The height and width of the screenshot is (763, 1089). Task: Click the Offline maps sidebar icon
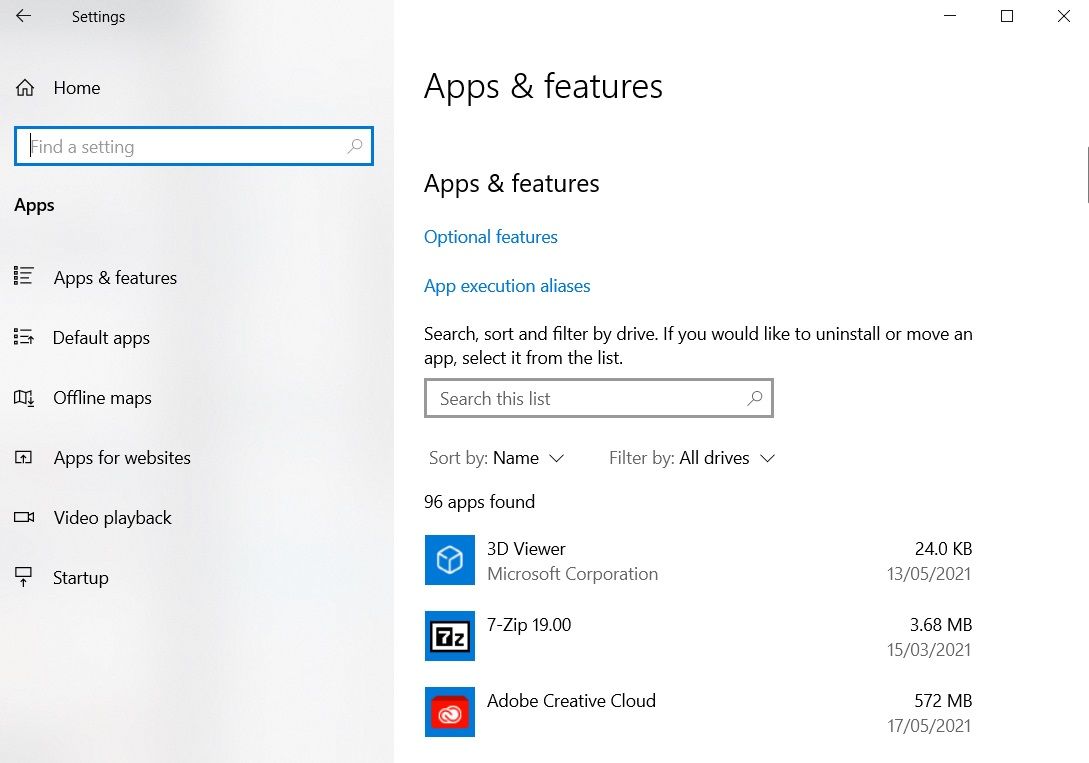(24, 398)
